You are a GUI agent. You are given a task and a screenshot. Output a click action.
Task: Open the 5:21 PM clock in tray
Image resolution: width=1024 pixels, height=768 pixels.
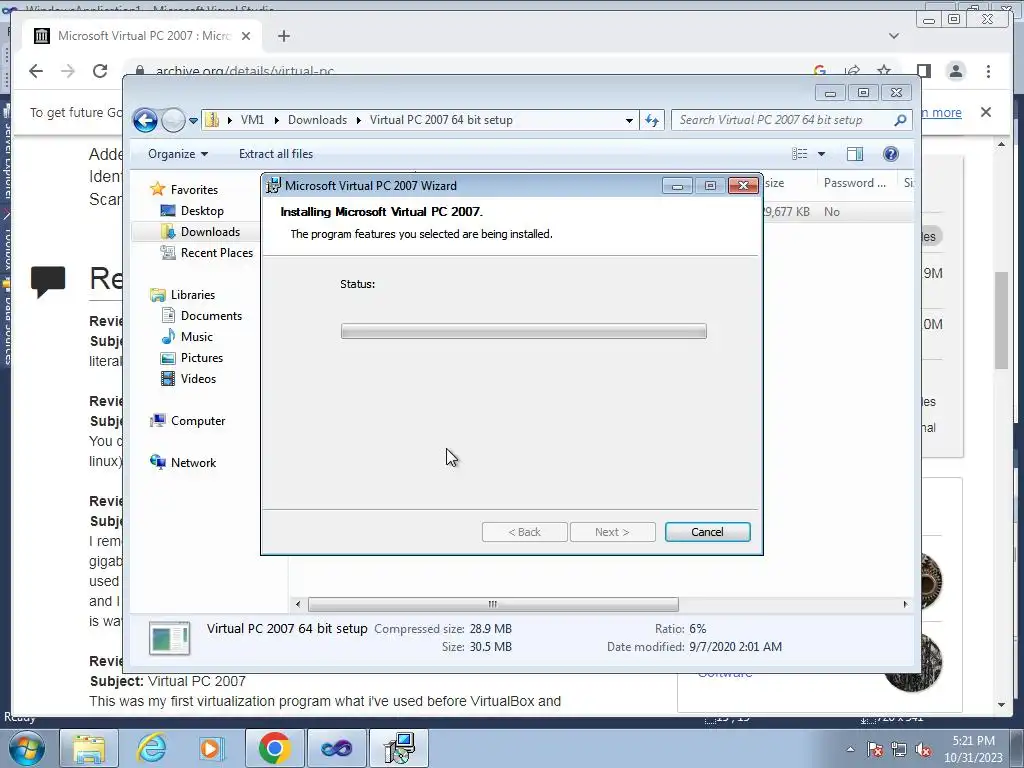973,749
